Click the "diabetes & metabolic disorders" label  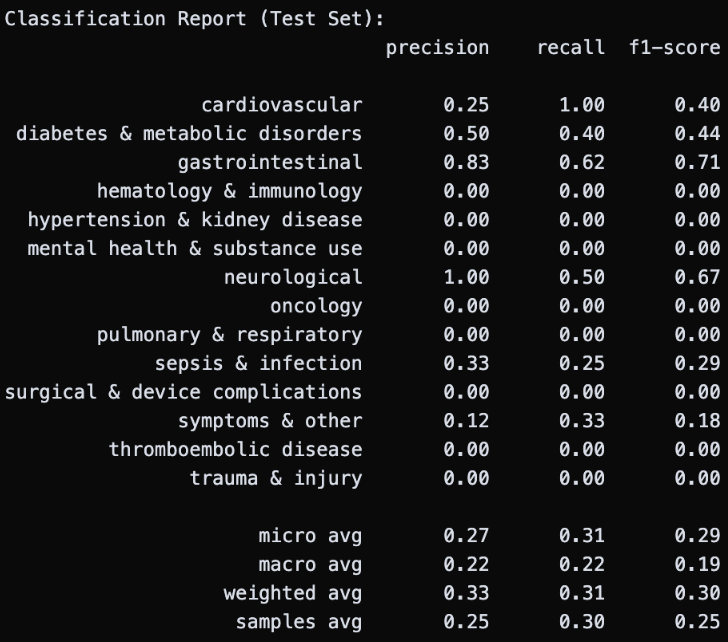189,134
